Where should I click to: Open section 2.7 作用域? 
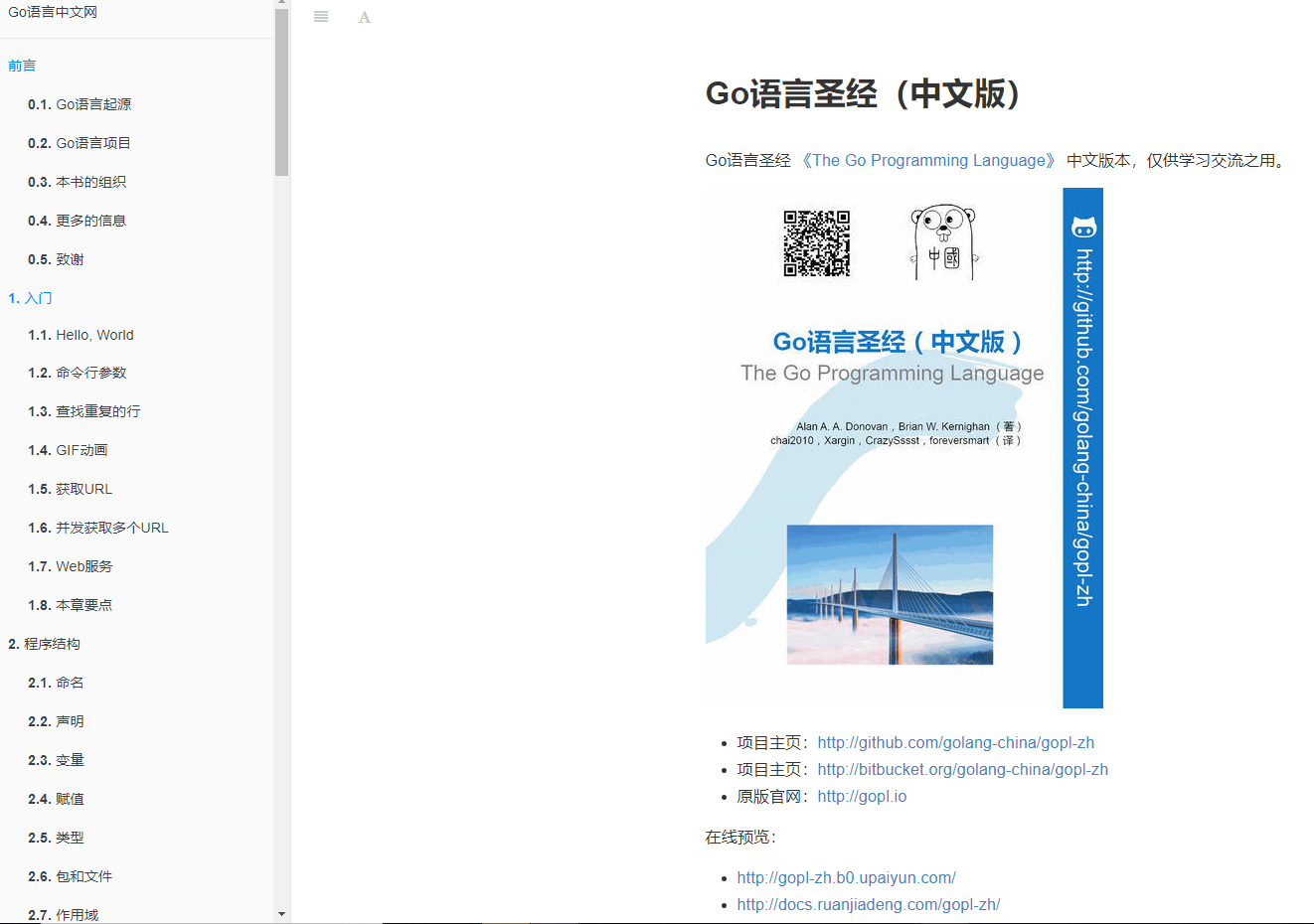pos(64,915)
